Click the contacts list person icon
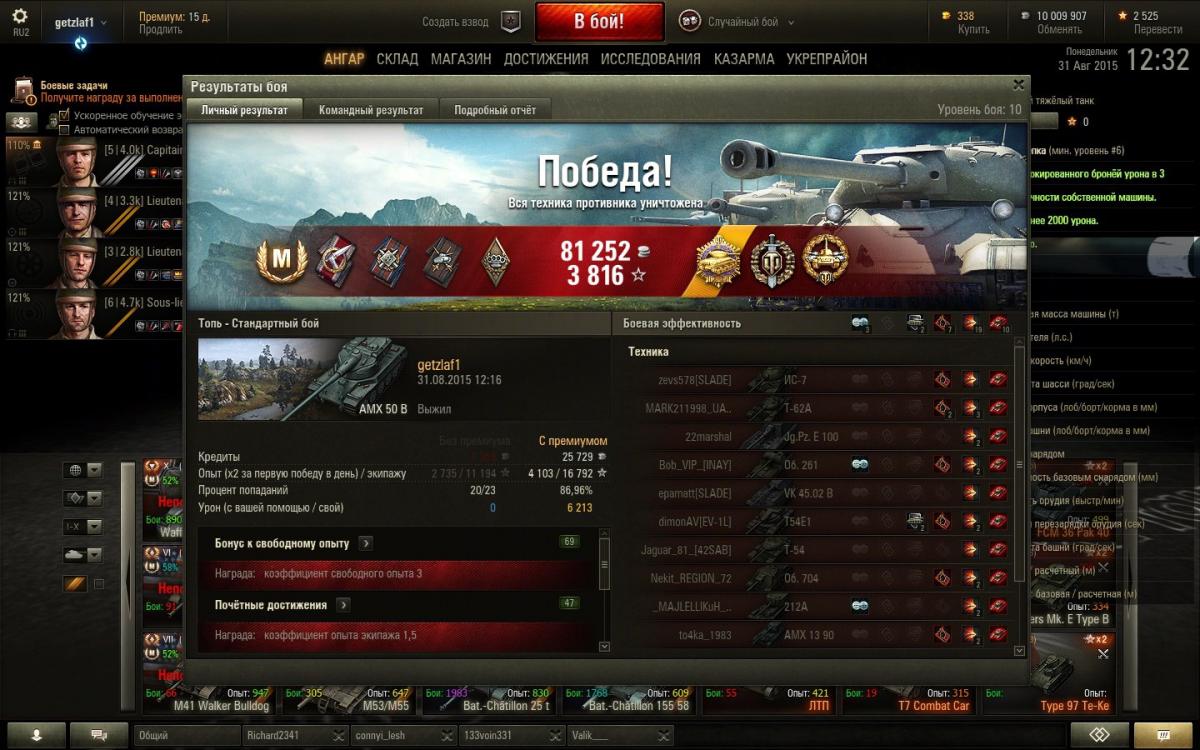This screenshot has width=1200, height=750. click(36, 735)
